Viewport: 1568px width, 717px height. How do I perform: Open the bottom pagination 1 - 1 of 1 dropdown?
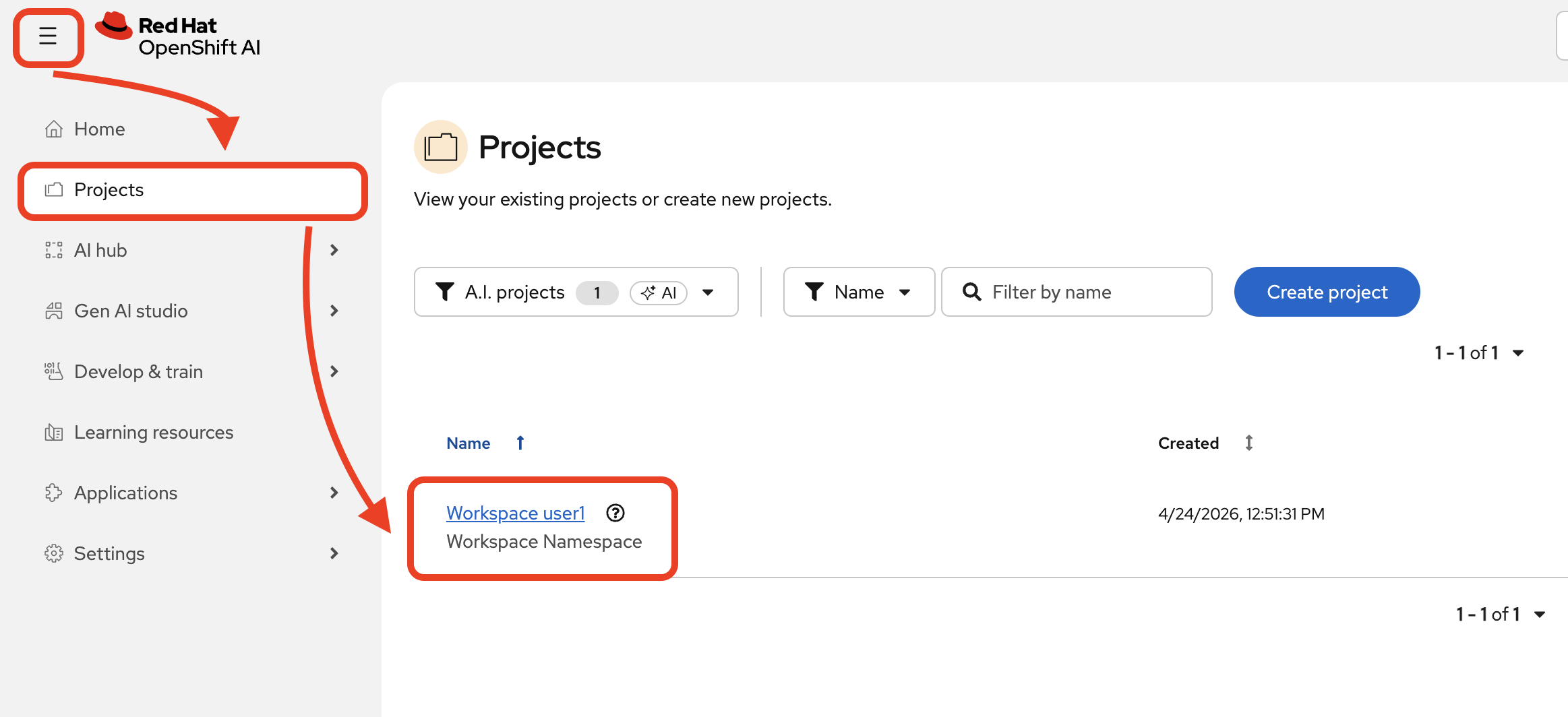tap(1501, 614)
